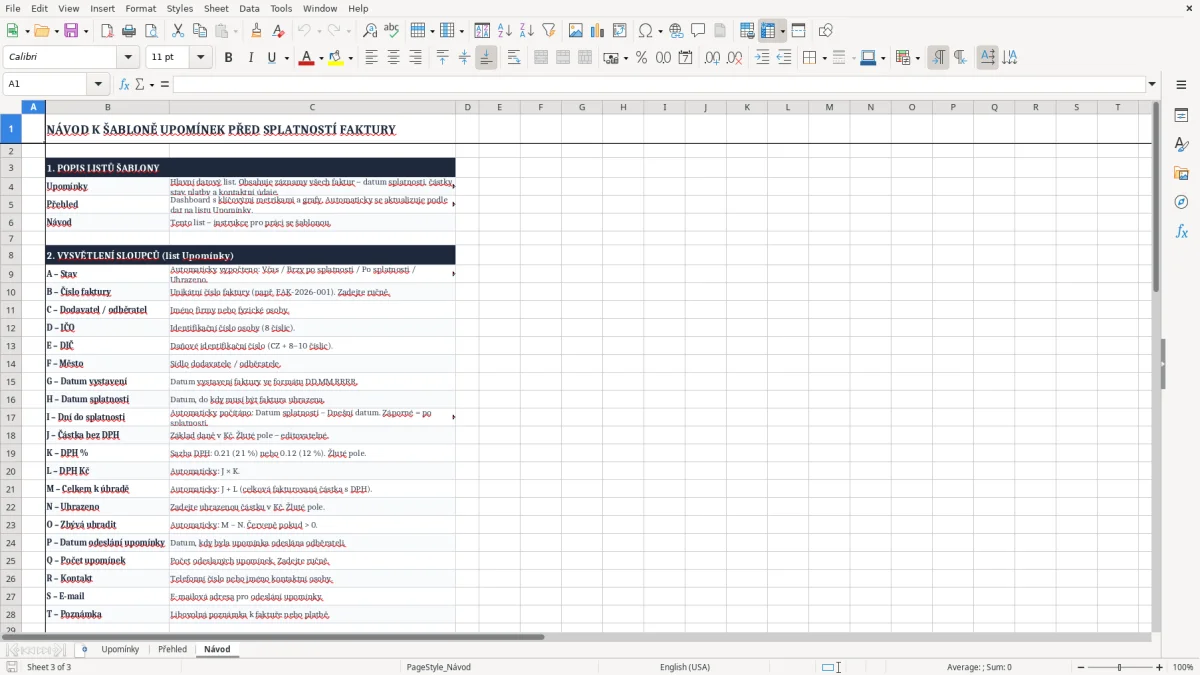
Task: Toggle Left-To-Right paragraph direction
Action: [x=937, y=58]
